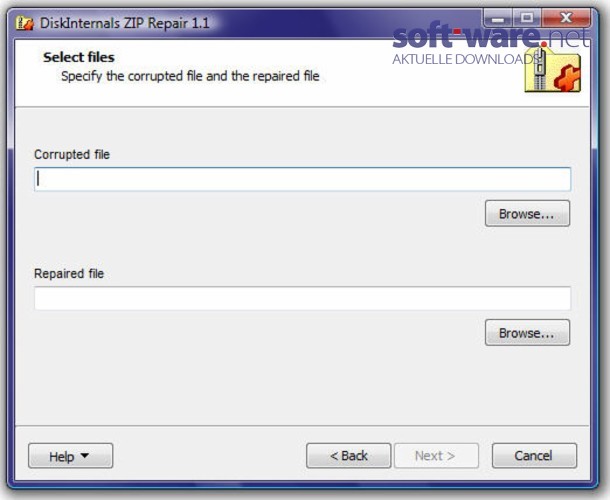
Task: Click the 'Corrupted file' label
Action: (x=72, y=154)
